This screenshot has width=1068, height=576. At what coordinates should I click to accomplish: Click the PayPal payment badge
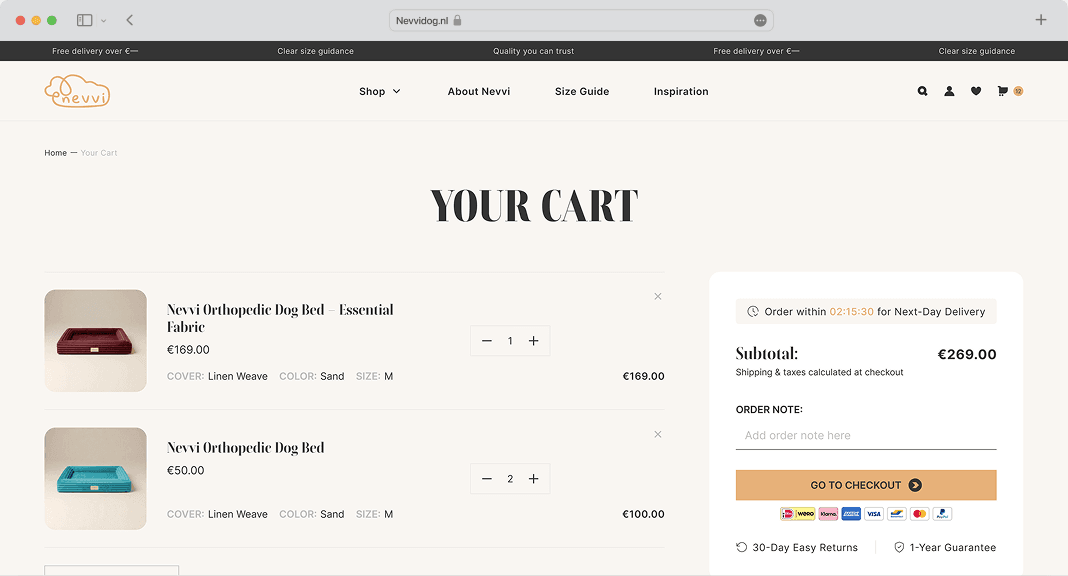942,514
